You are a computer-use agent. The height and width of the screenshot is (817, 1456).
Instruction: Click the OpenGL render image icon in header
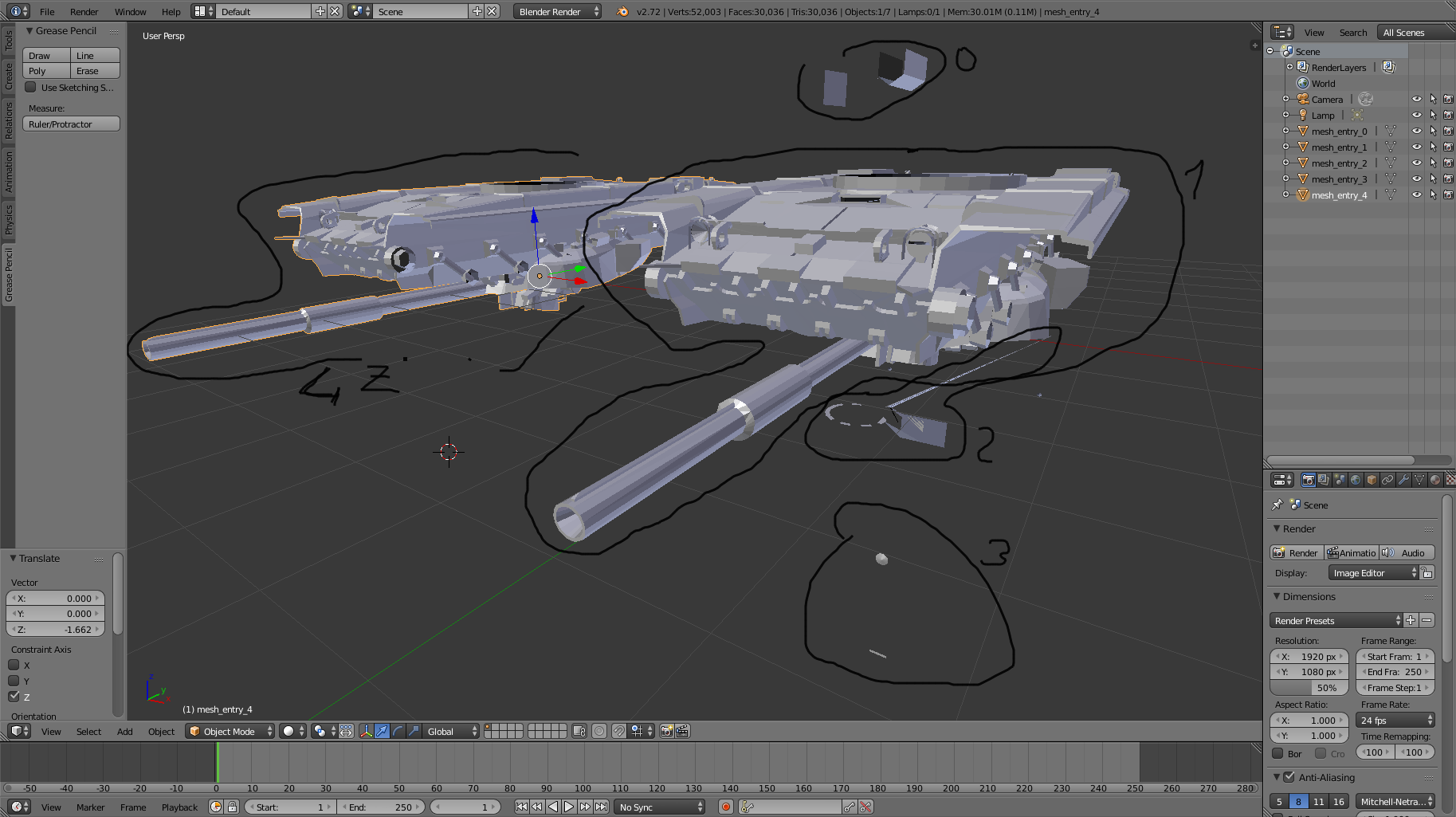(x=666, y=731)
